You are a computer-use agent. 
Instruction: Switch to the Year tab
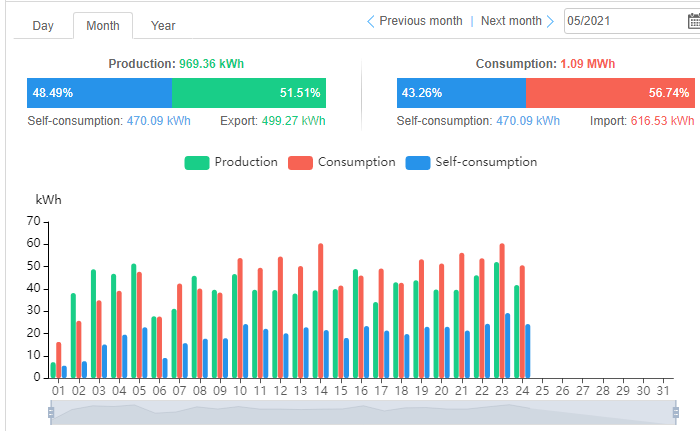[x=163, y=26]
